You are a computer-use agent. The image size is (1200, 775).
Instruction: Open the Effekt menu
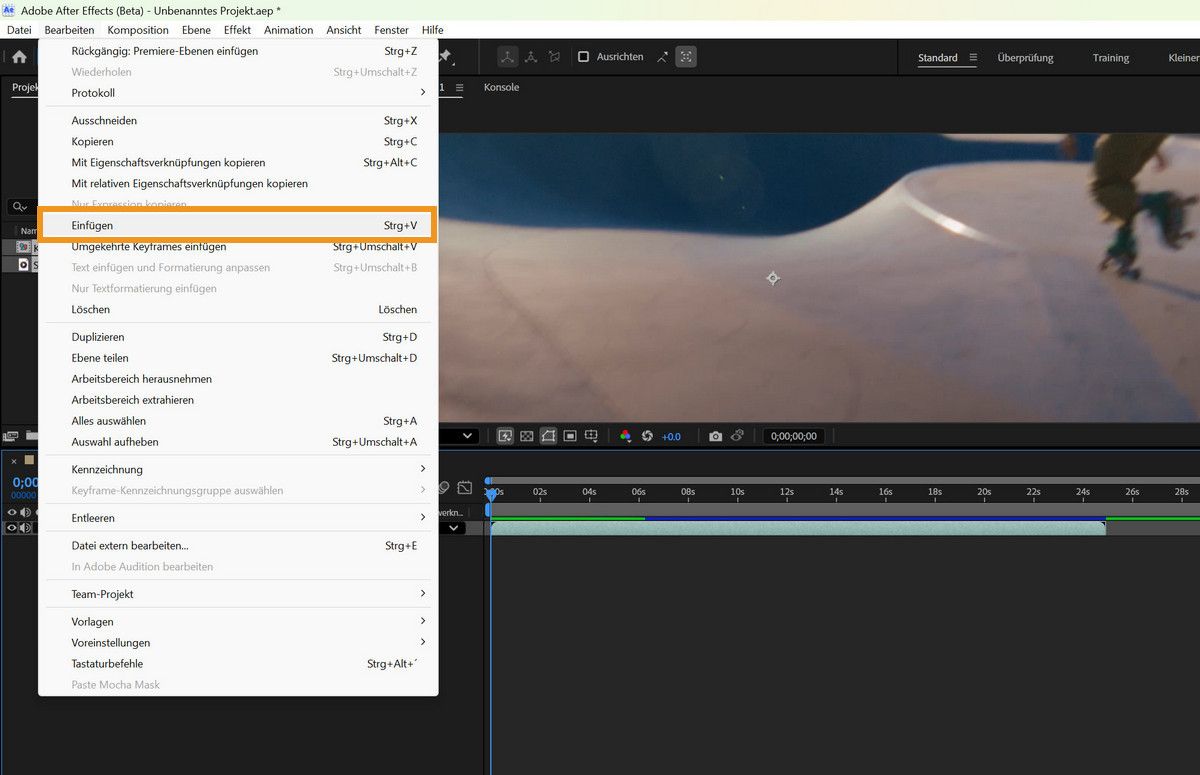click(237, 30)
